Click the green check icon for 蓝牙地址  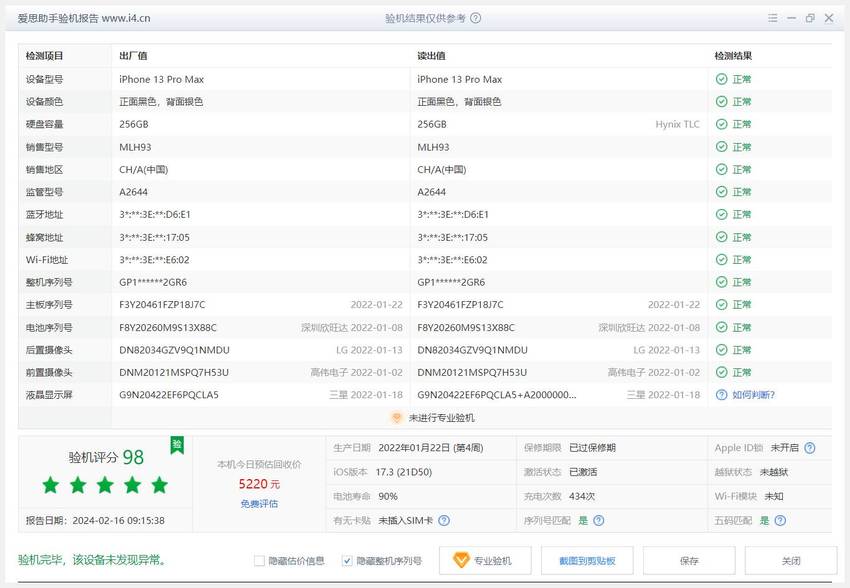722,215
